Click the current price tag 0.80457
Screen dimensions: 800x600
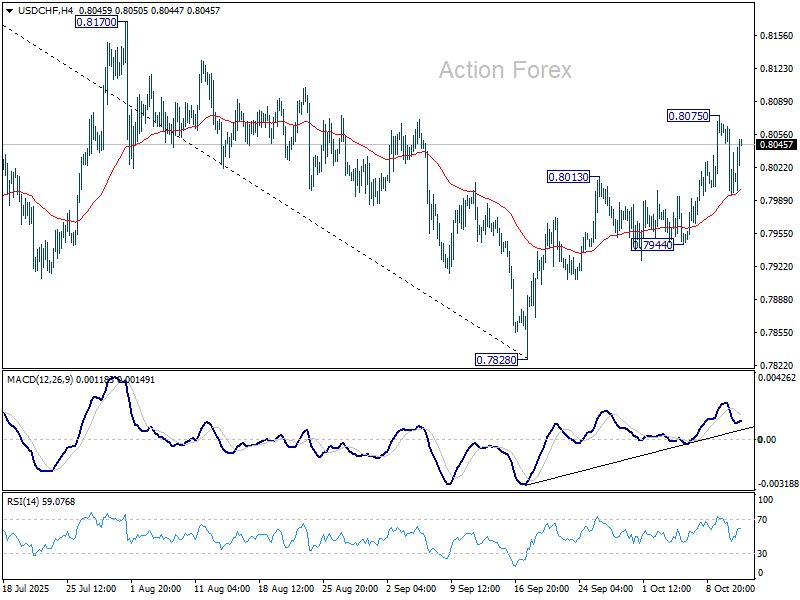(x=776, y=144)
